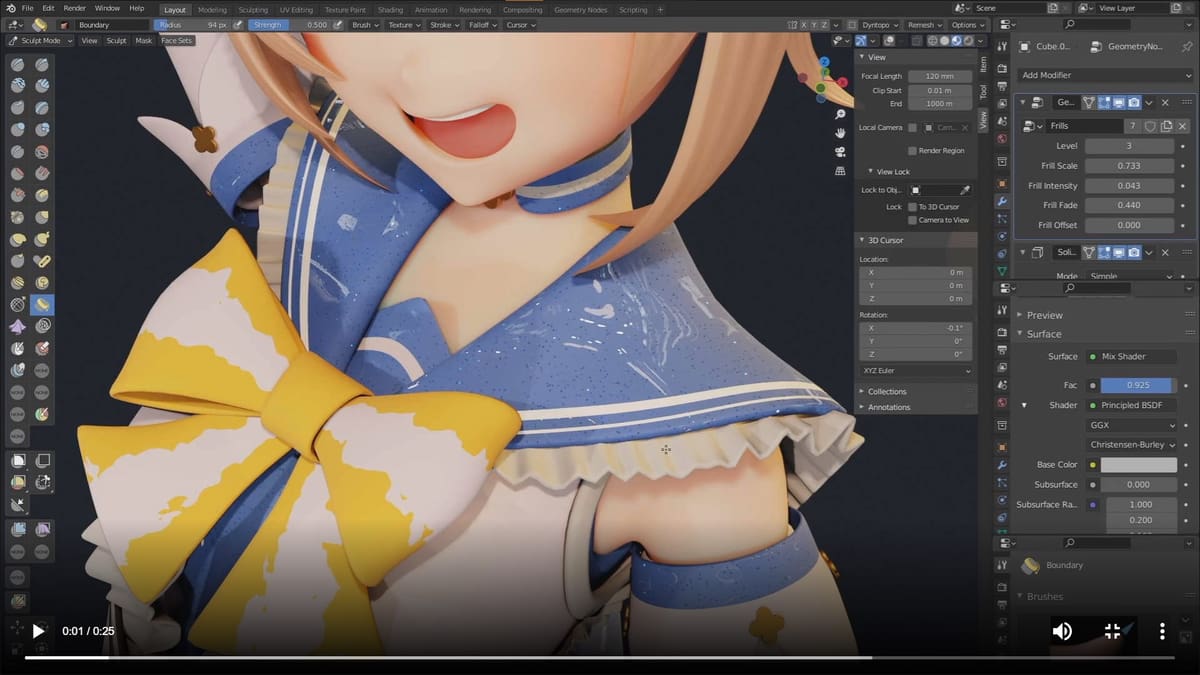Click the pin icon in the properties header
Image resolution: width=1200 pixels, height=675 pixels.
[1187, 46]
